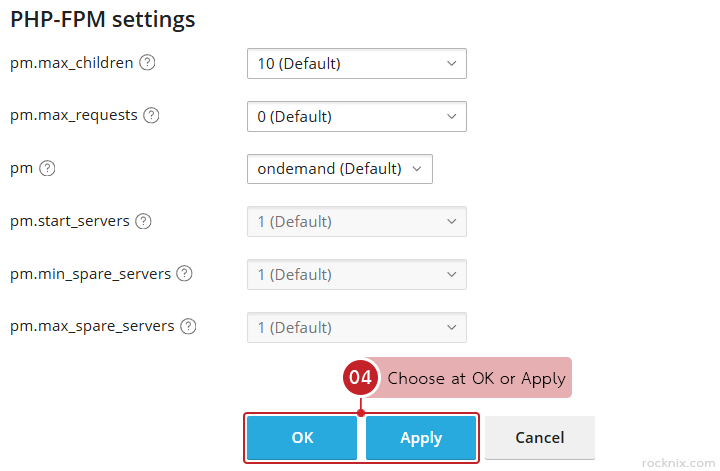Click the "Choose at OK or Apply" callout

point(476,378)
